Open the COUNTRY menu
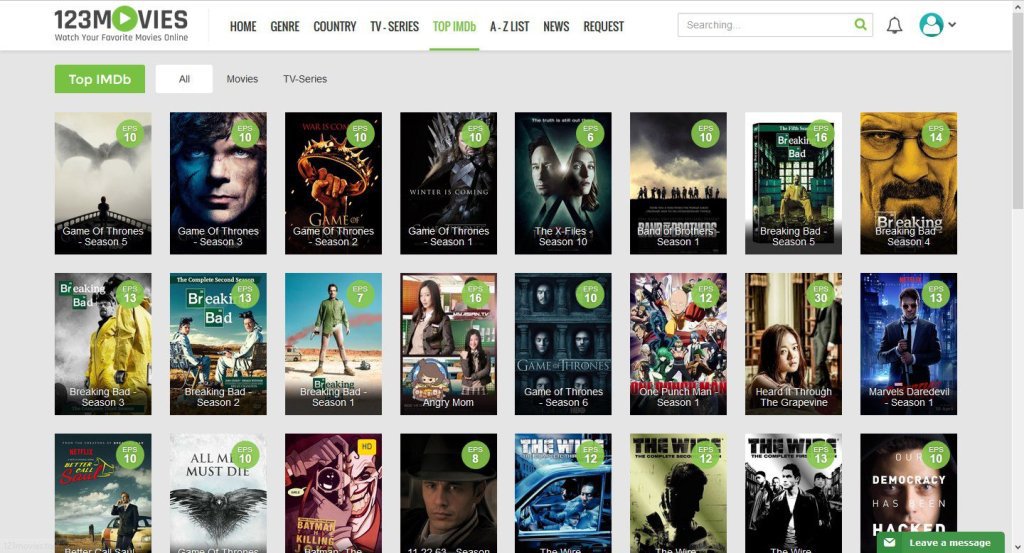 click(334, 26)
